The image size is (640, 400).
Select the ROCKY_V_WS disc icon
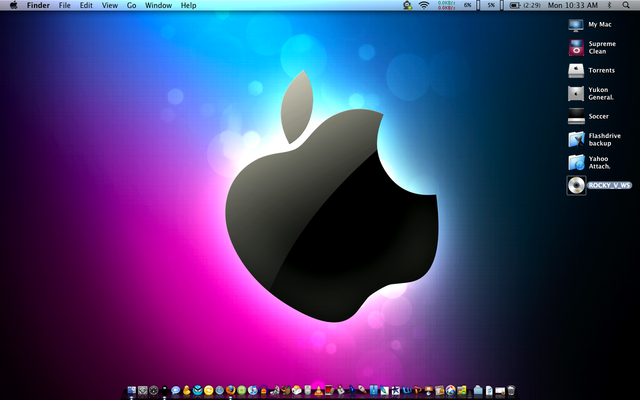576,186
